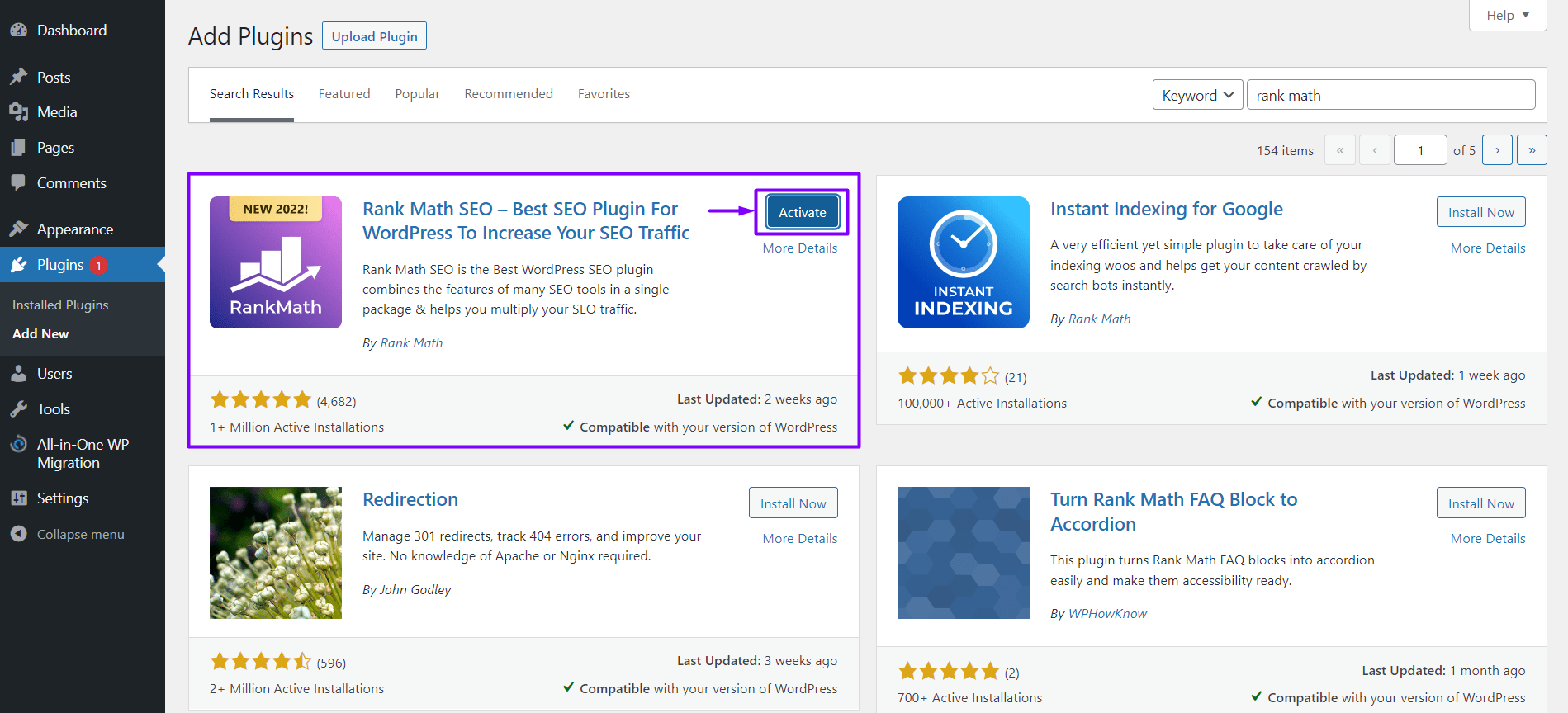1568x713 pixels.
Task: Select Add New plugins submenu item
Action: (40, 333)
